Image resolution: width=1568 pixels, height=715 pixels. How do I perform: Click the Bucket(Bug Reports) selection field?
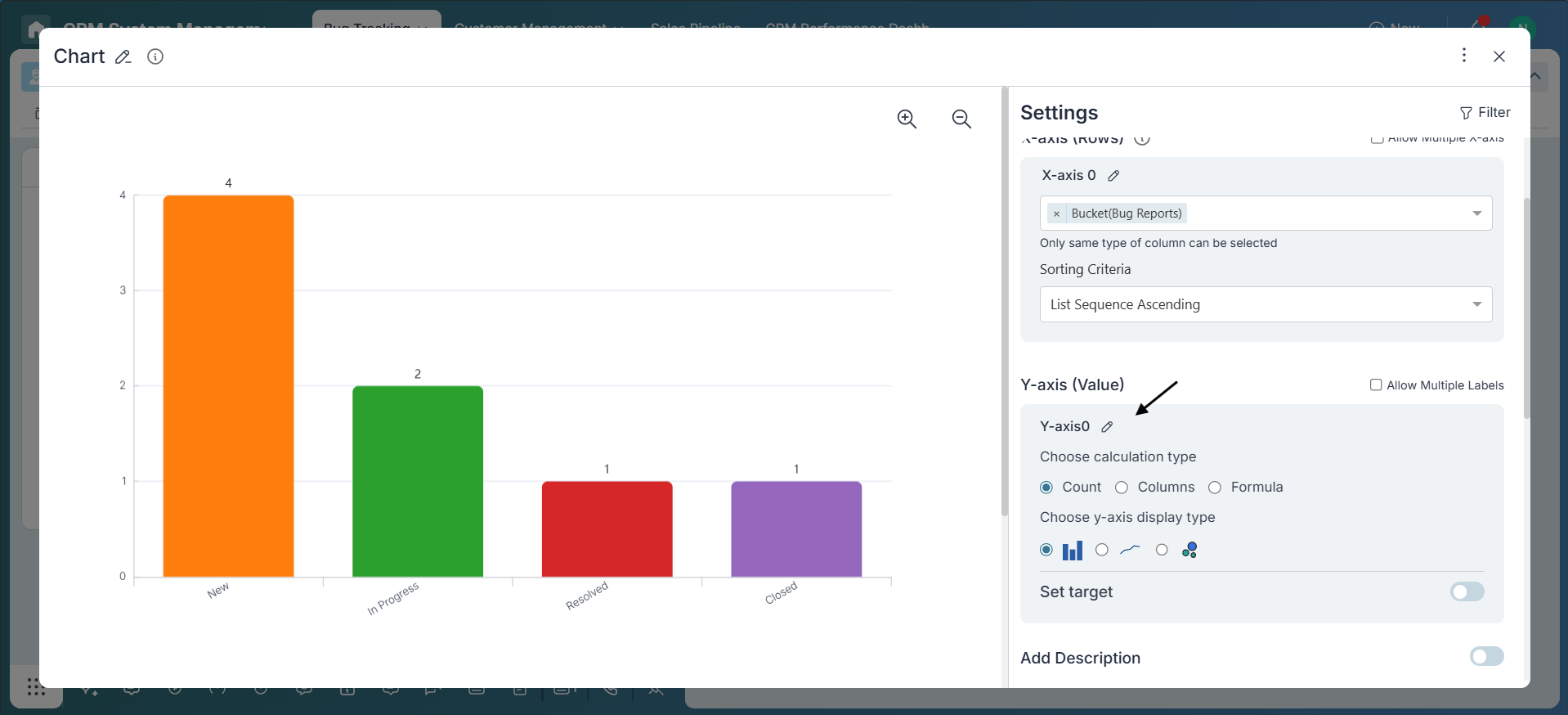click(x=1266, y=214)
